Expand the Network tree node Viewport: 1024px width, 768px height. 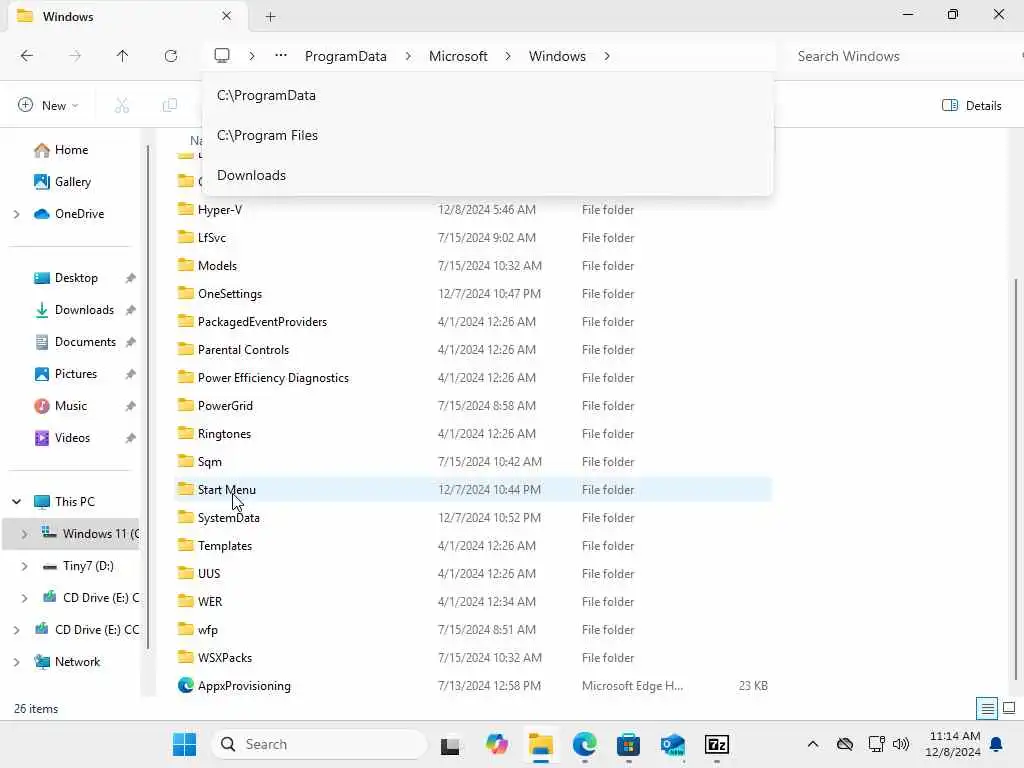pos(16,662)
